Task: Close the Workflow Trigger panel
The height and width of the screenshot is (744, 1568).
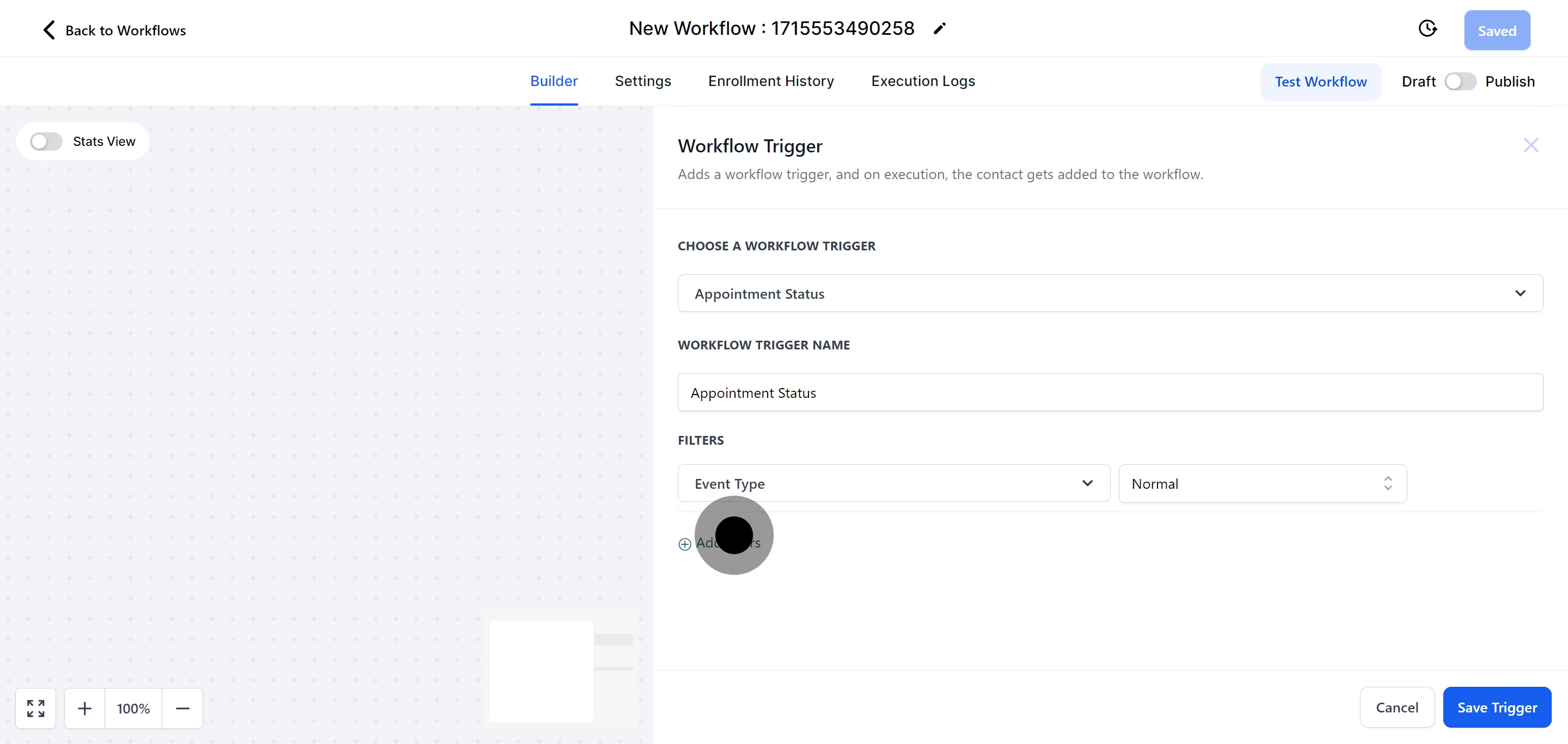Action: tap(1530, 145)
